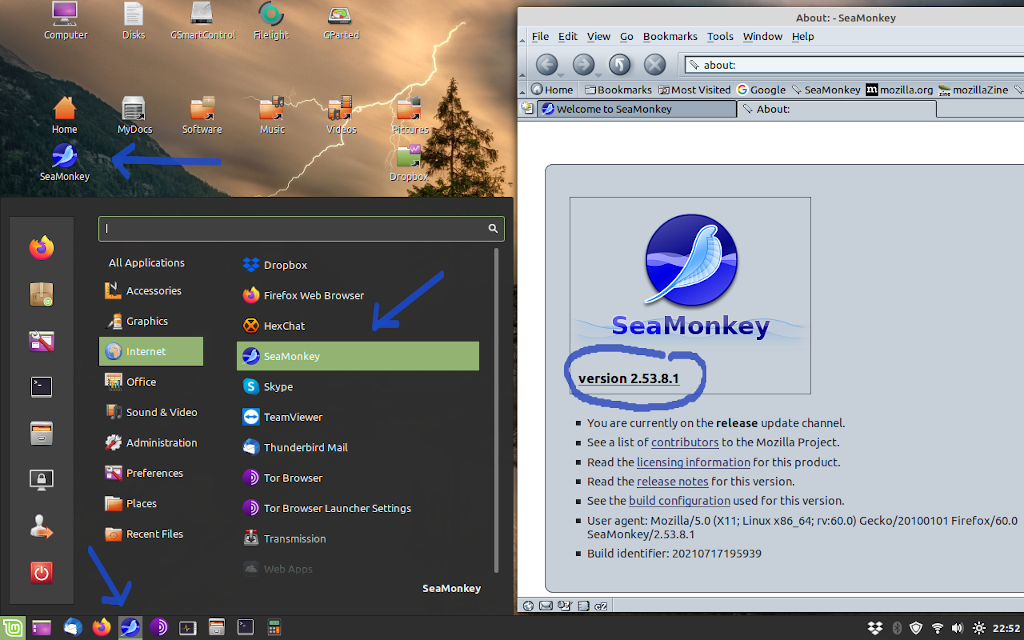Click Google bookmark in SeaMonkey toolbar
This screenshot has height=640, width=1024.
(761, 89)
